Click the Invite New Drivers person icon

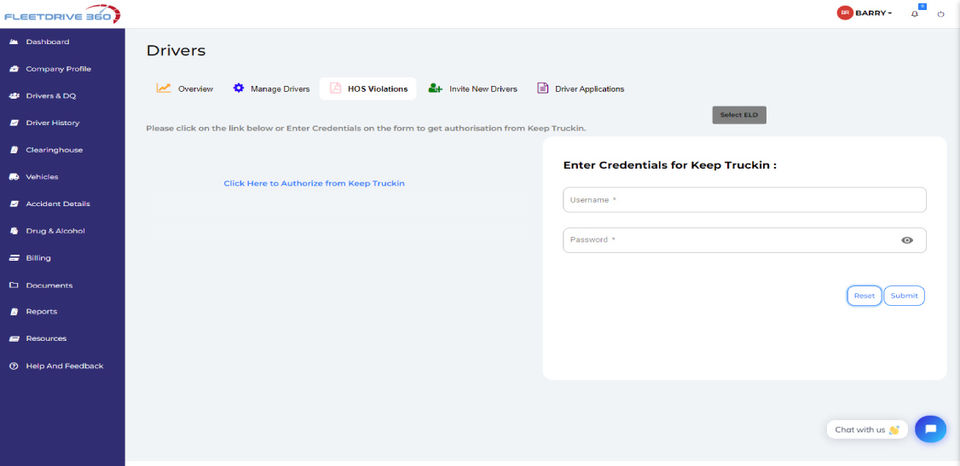tap(435, 88)
